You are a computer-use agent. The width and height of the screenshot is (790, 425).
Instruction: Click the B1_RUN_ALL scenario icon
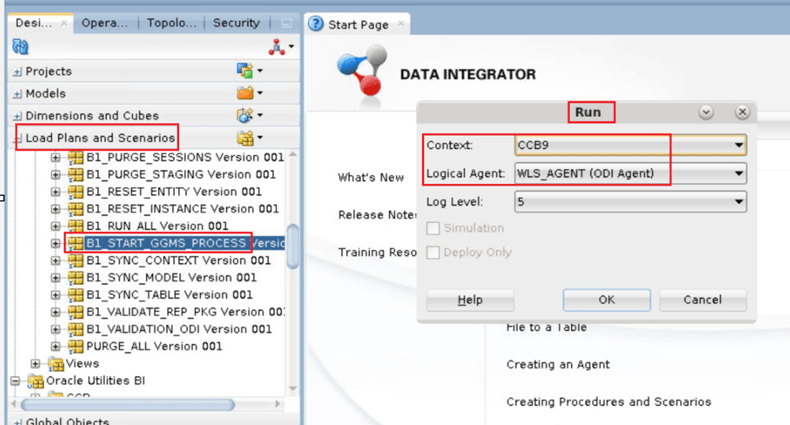pyautogui.click(x=76, y=226)
